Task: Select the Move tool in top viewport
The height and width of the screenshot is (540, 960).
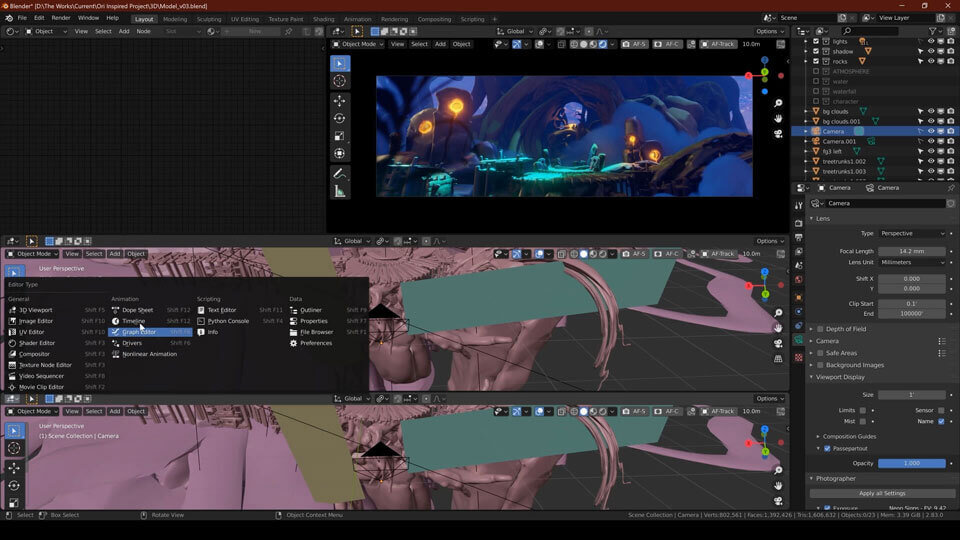Action: pos(340,100)
